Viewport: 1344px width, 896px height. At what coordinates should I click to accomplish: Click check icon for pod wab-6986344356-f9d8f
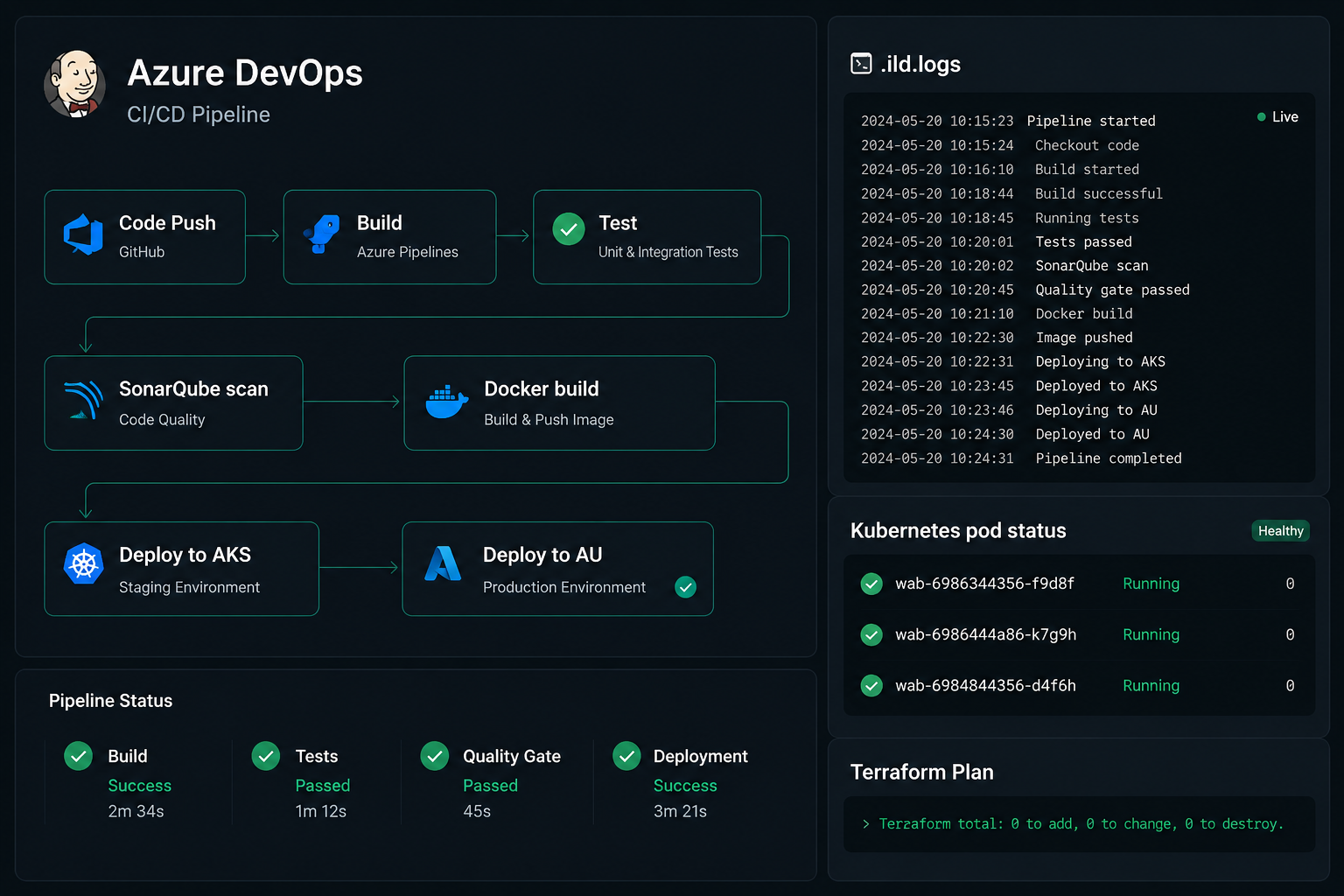click(x=871, y=584)
